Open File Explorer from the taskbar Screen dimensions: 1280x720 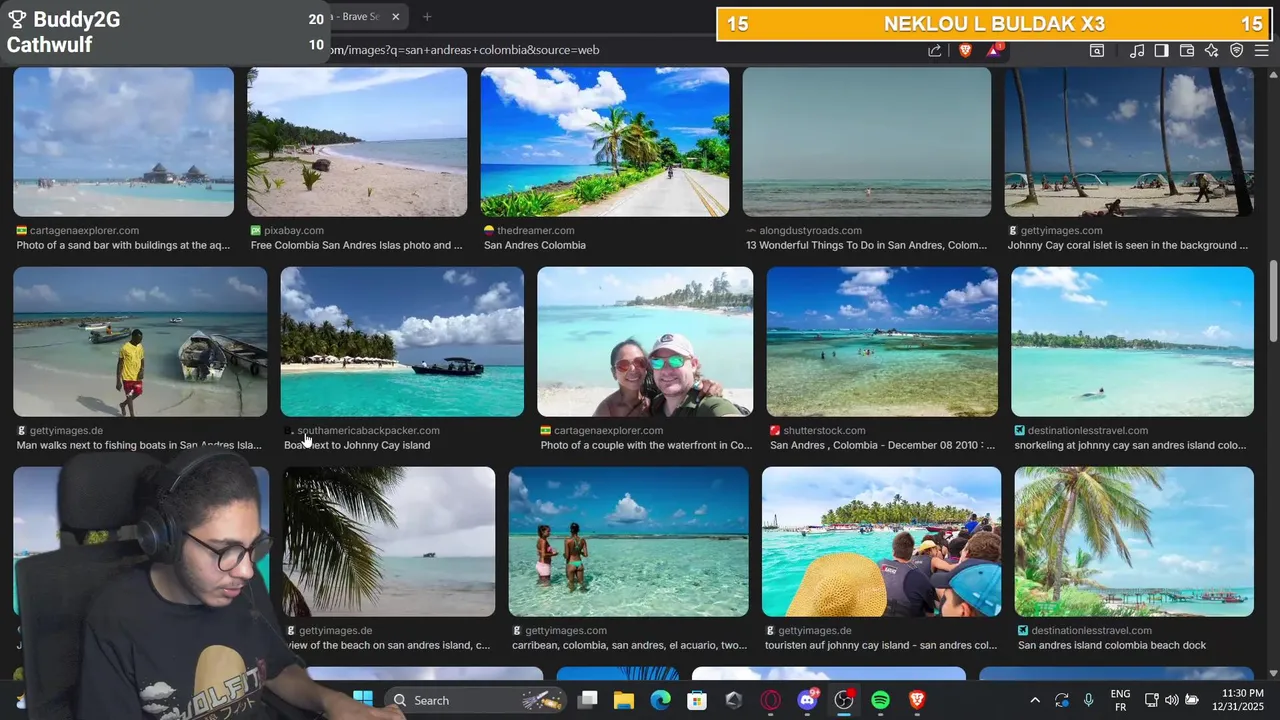(x=623, y=700)
